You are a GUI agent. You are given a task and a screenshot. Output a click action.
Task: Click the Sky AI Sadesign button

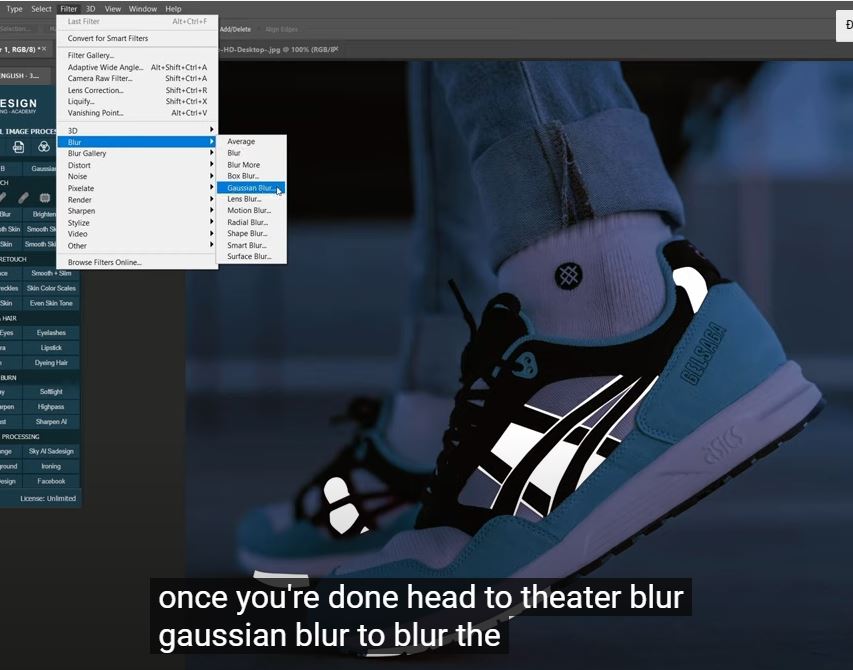pos(51,451)
